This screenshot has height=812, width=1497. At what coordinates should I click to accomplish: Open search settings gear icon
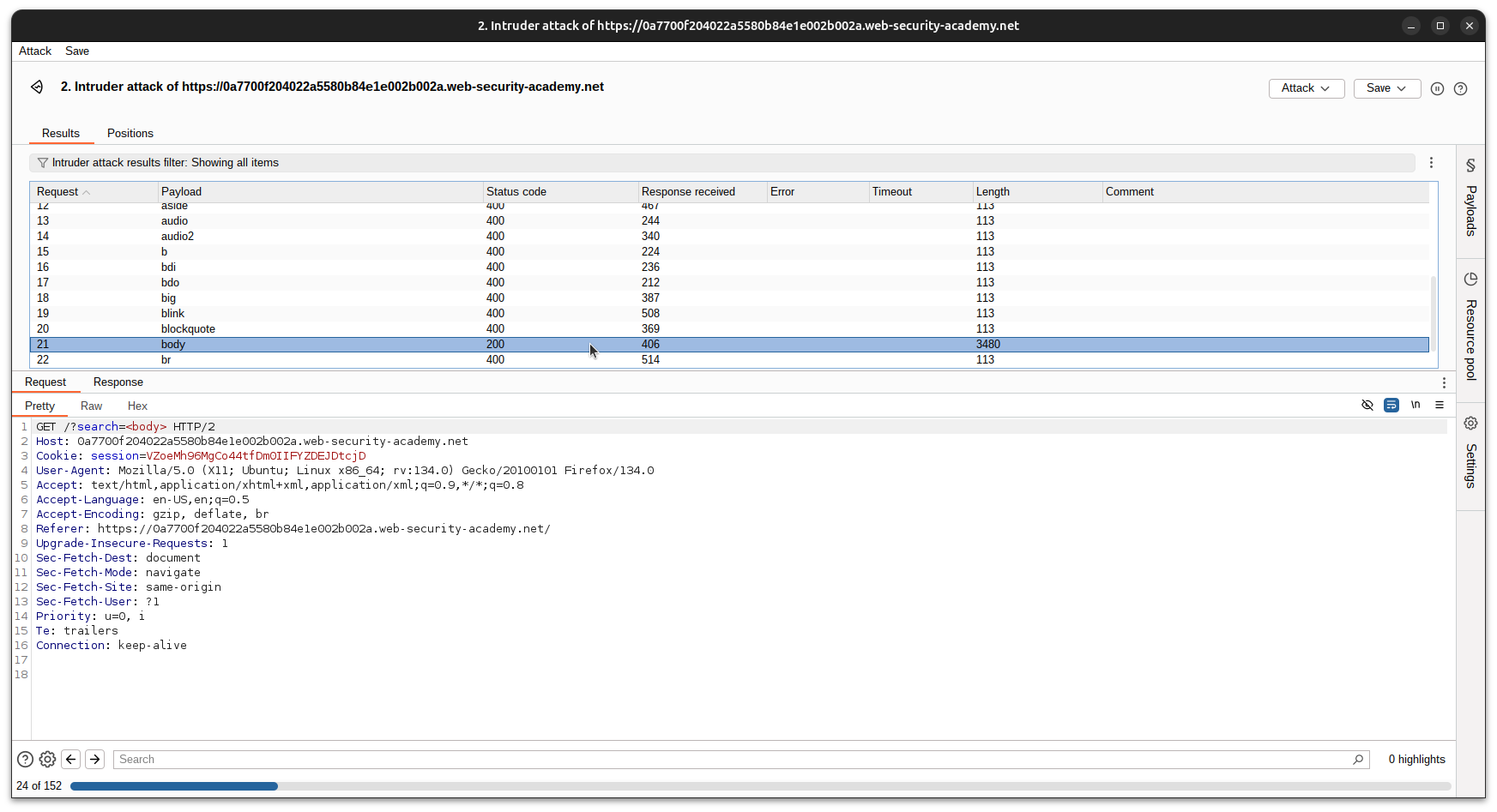point(48,759)
